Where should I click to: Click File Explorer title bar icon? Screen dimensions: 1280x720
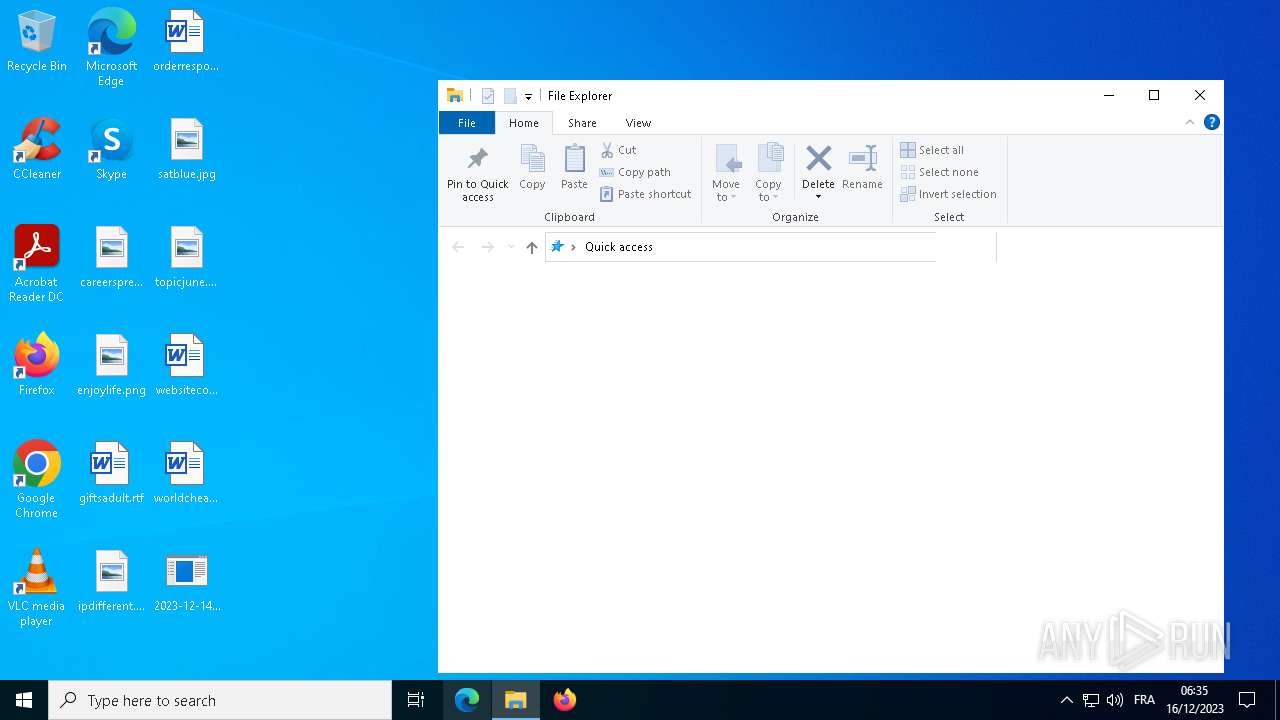tap(455, 96)
